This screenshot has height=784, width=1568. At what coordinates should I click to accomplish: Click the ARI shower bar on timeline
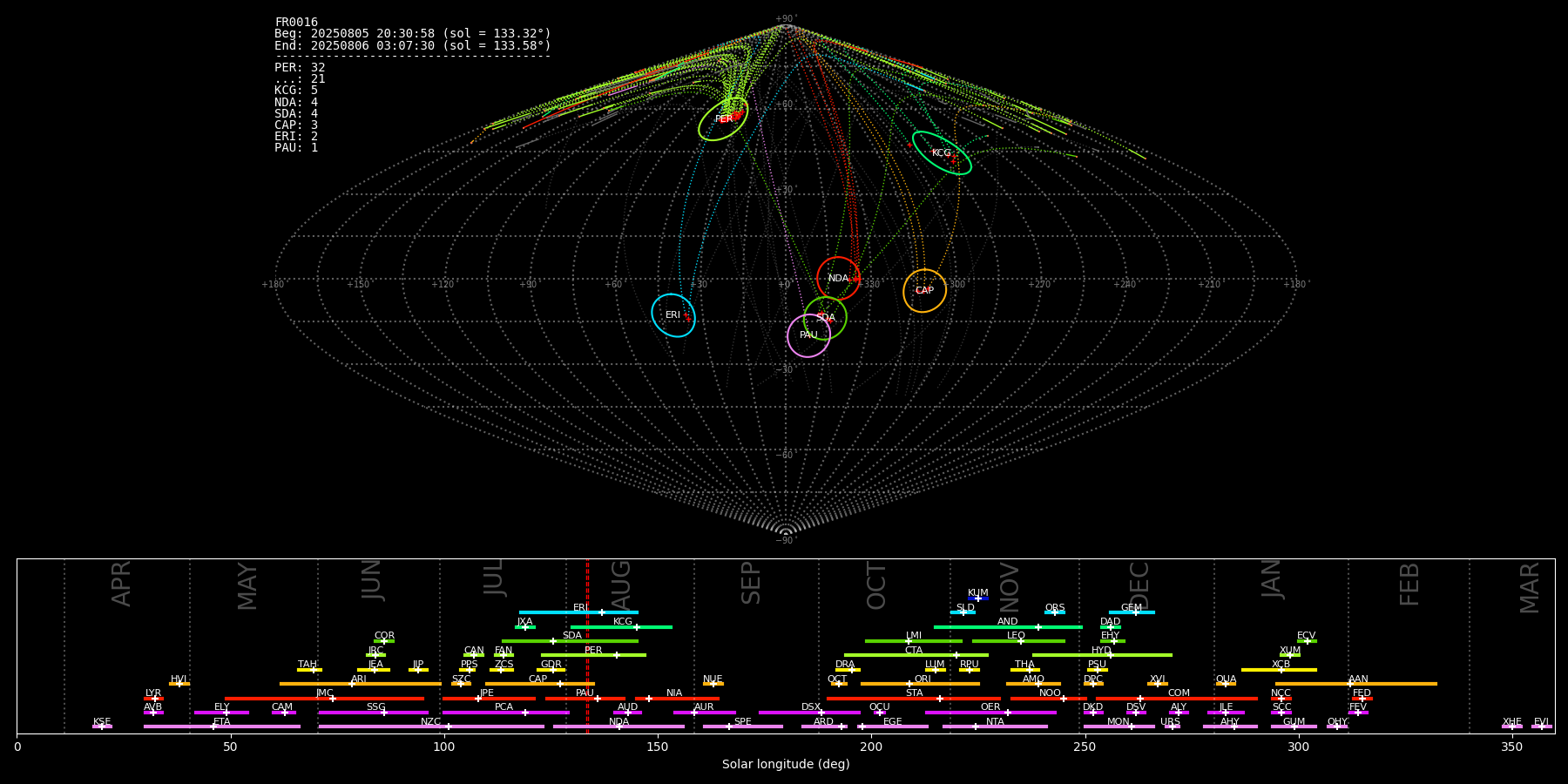(x=360, y=684)
